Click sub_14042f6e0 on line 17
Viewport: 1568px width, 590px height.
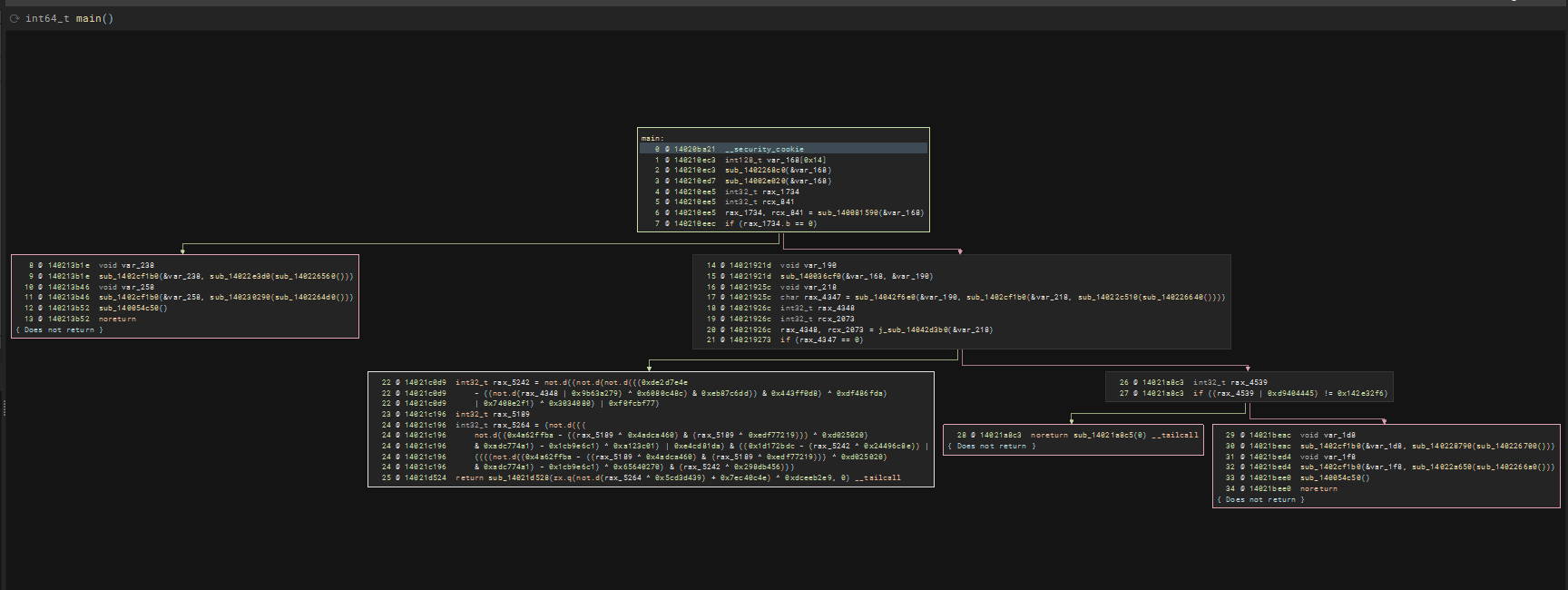click(x=885, y=297)
